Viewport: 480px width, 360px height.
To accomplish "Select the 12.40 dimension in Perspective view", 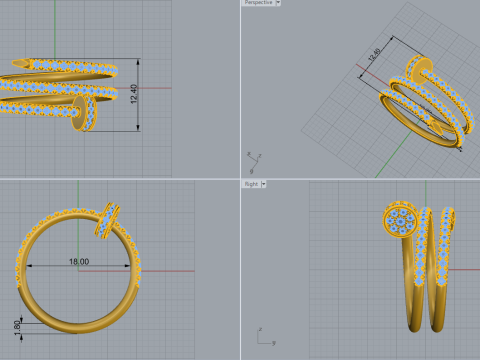I will click(x=374, y=55).
